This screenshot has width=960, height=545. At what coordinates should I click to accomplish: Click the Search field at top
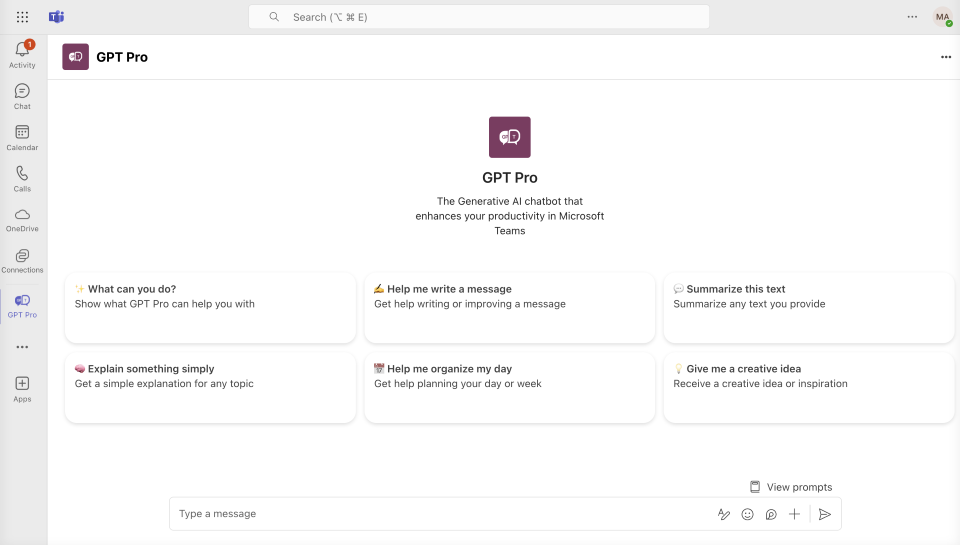pyautogui.click(x=479, y=17)
